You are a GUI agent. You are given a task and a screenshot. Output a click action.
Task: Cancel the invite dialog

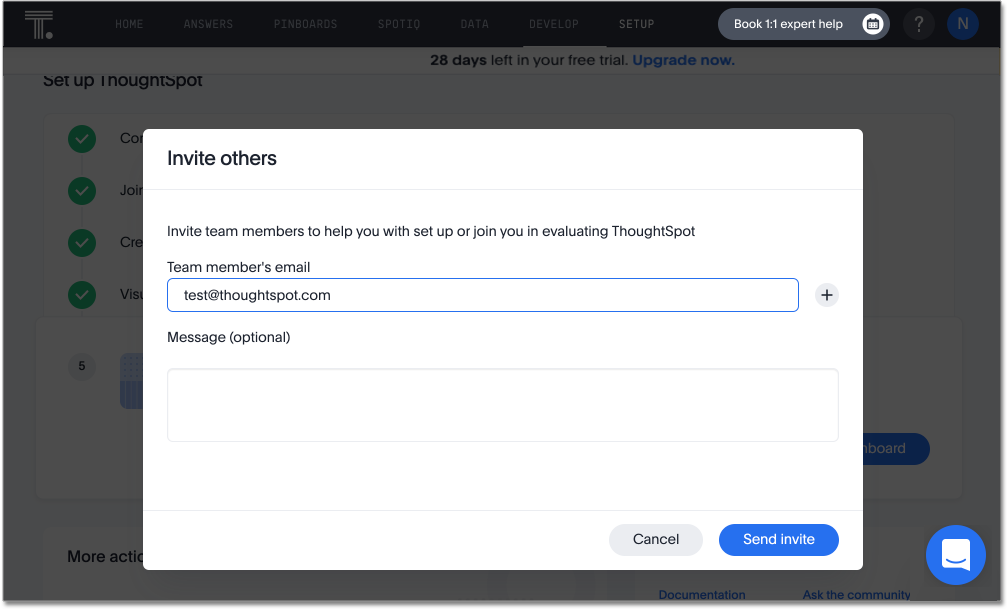coord(655,539)
